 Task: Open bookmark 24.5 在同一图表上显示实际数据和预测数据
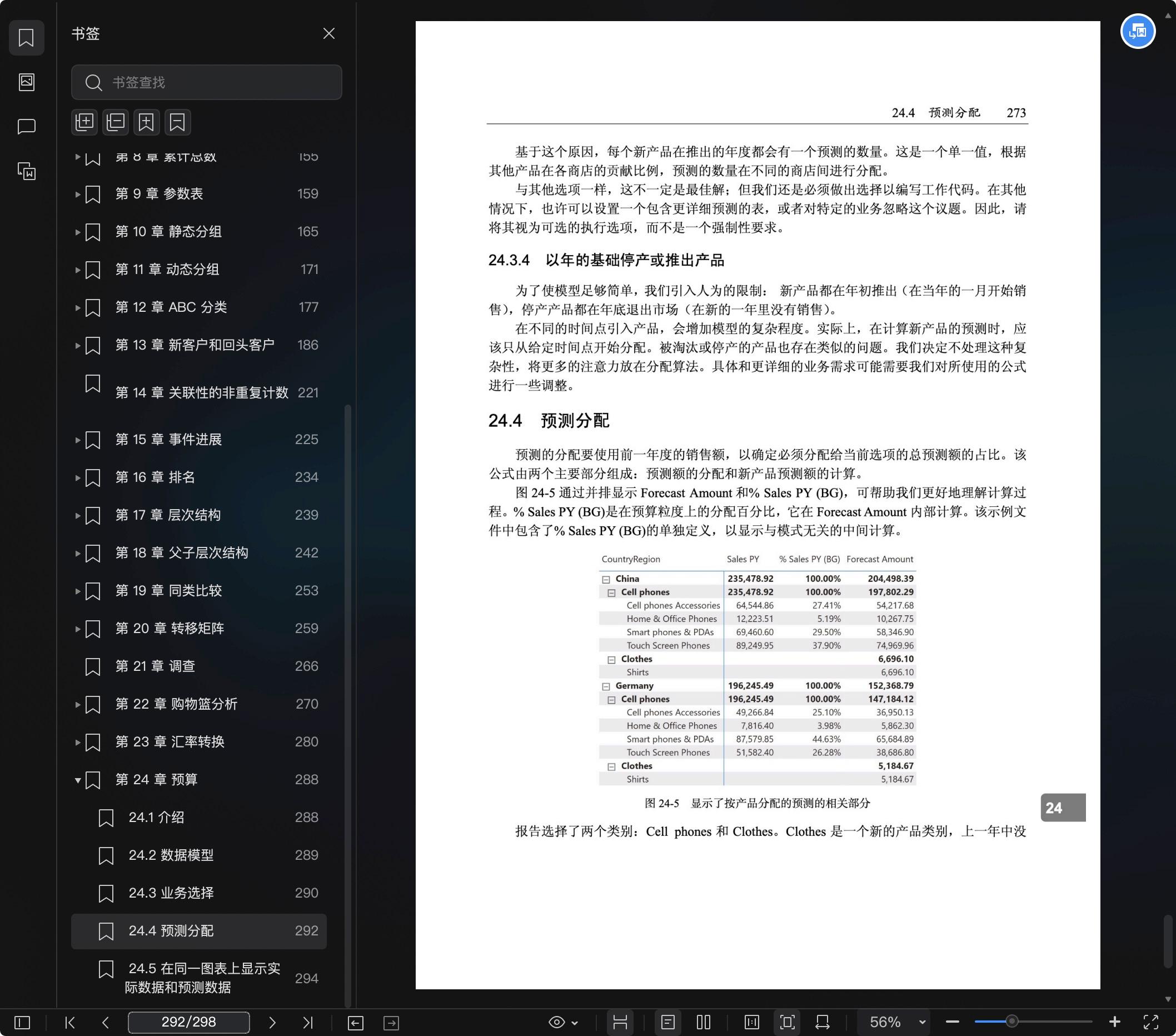(x=199, y=979)
